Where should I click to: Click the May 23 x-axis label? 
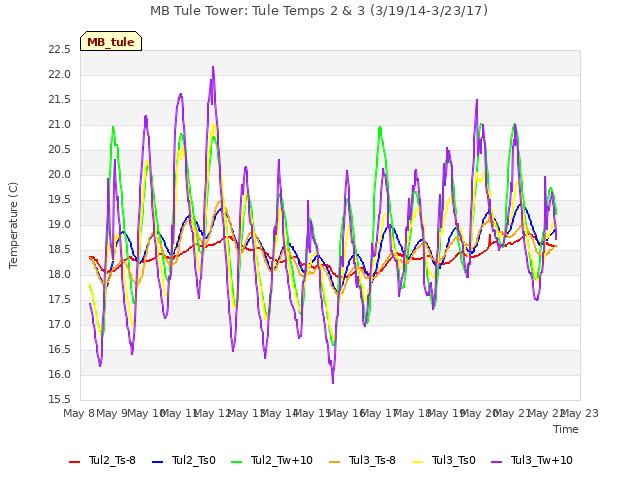pos(580,413)
